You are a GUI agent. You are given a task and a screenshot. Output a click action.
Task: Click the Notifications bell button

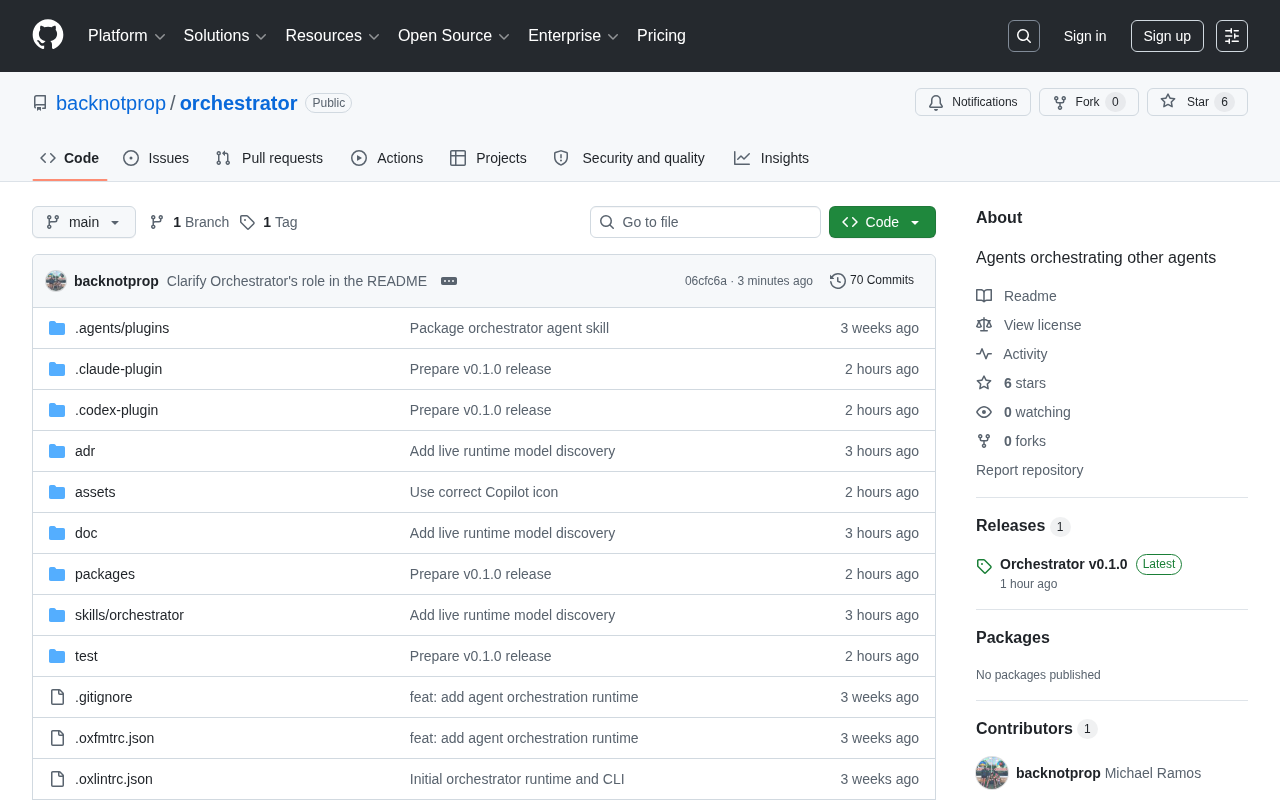click(973, 102)
